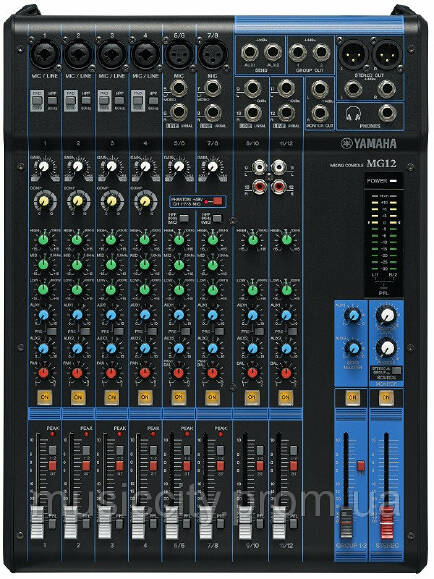Viewport: 434px width, 579px height.
Task: Click the headphones PHONES jack
Action: point(387,113)
